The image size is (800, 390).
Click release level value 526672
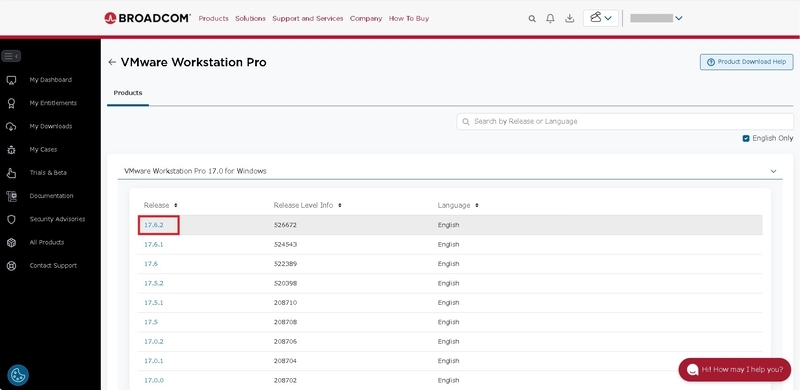[285, 225]
